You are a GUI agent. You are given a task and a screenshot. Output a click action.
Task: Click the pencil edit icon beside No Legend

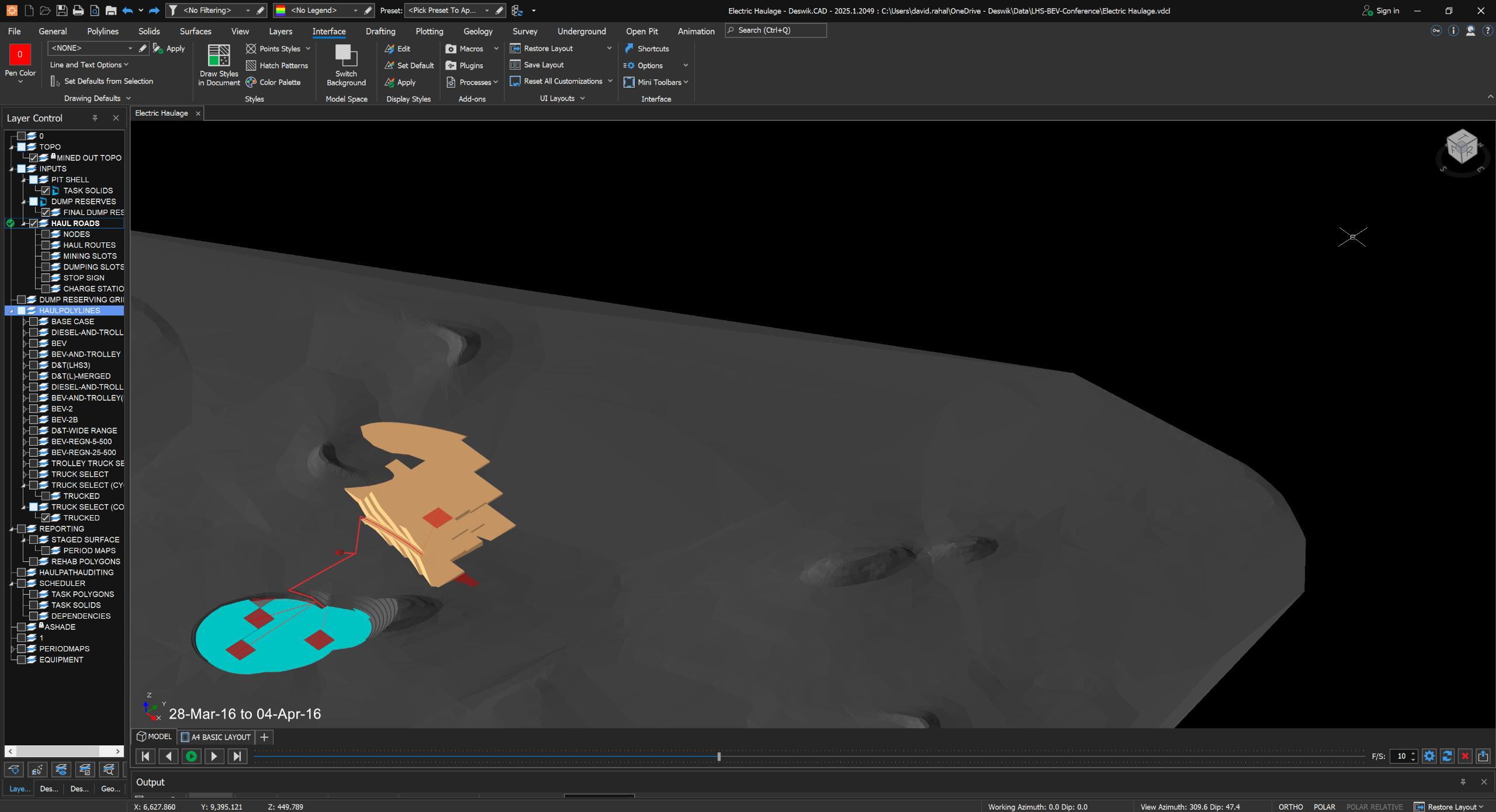[368, 11]
